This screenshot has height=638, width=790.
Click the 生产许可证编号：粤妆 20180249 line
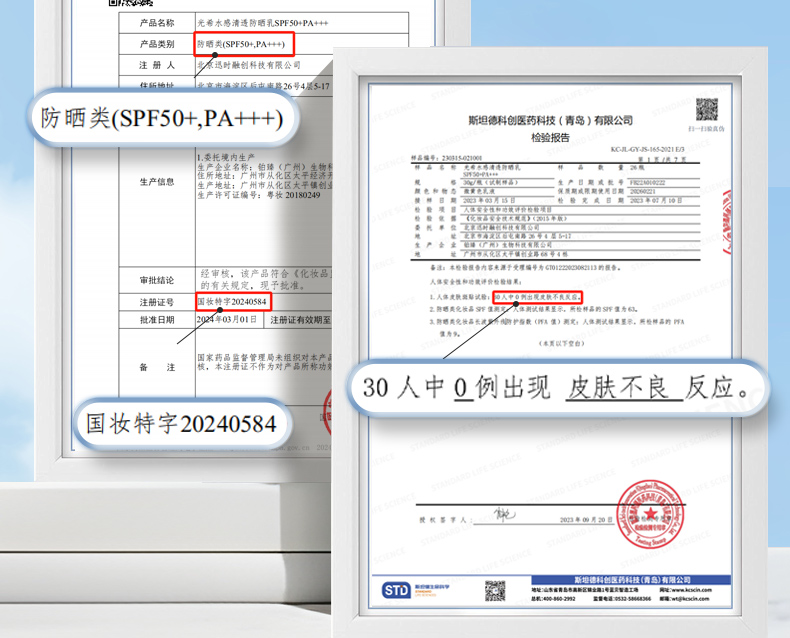tap(258, 195)
